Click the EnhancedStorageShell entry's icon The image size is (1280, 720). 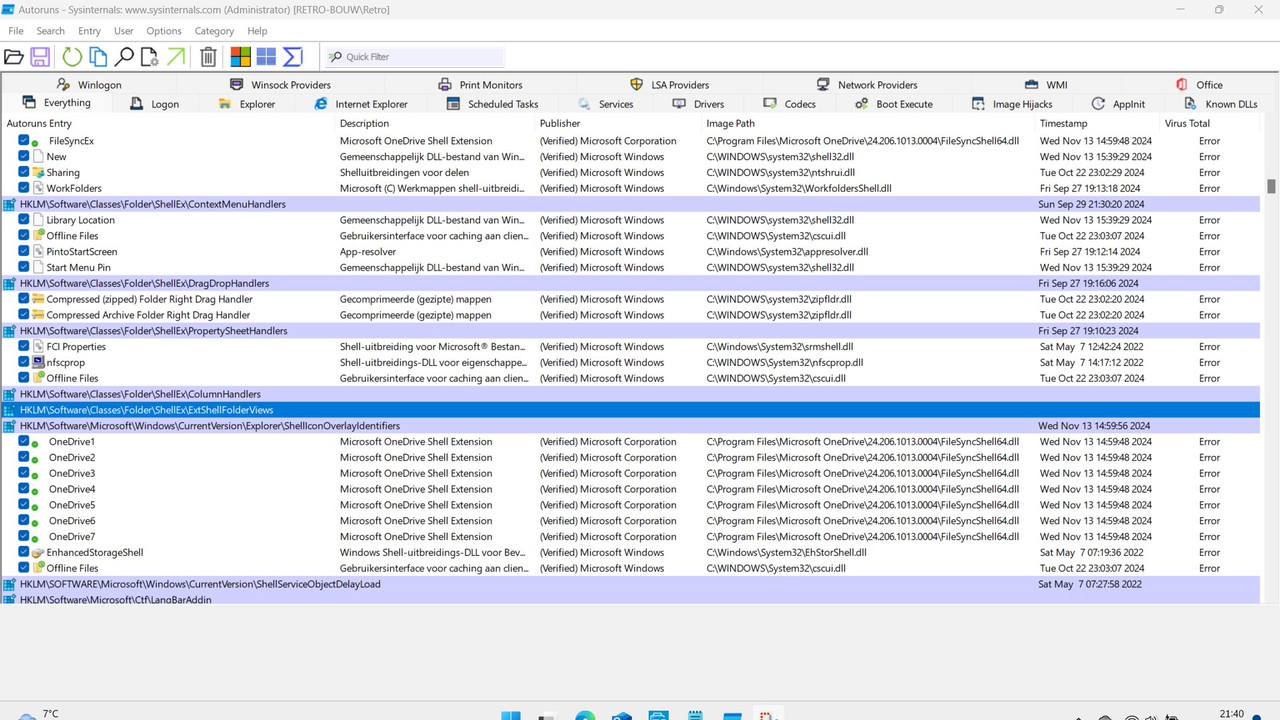click(x=38, y=552)
